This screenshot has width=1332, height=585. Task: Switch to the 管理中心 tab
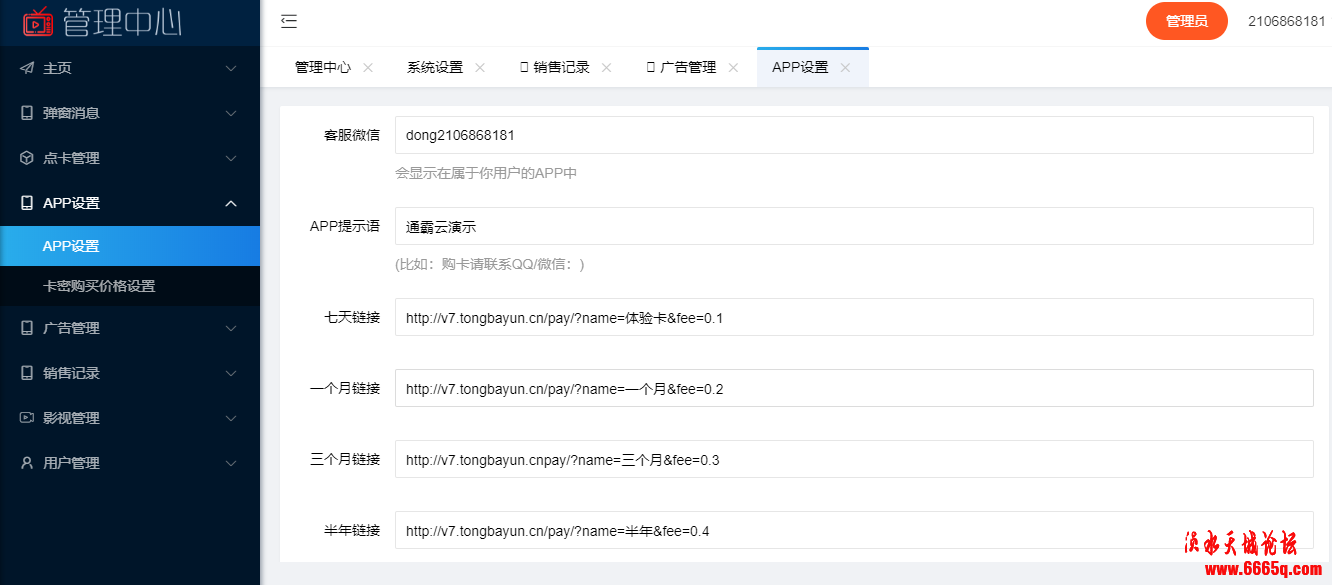(x=322, y=68)
